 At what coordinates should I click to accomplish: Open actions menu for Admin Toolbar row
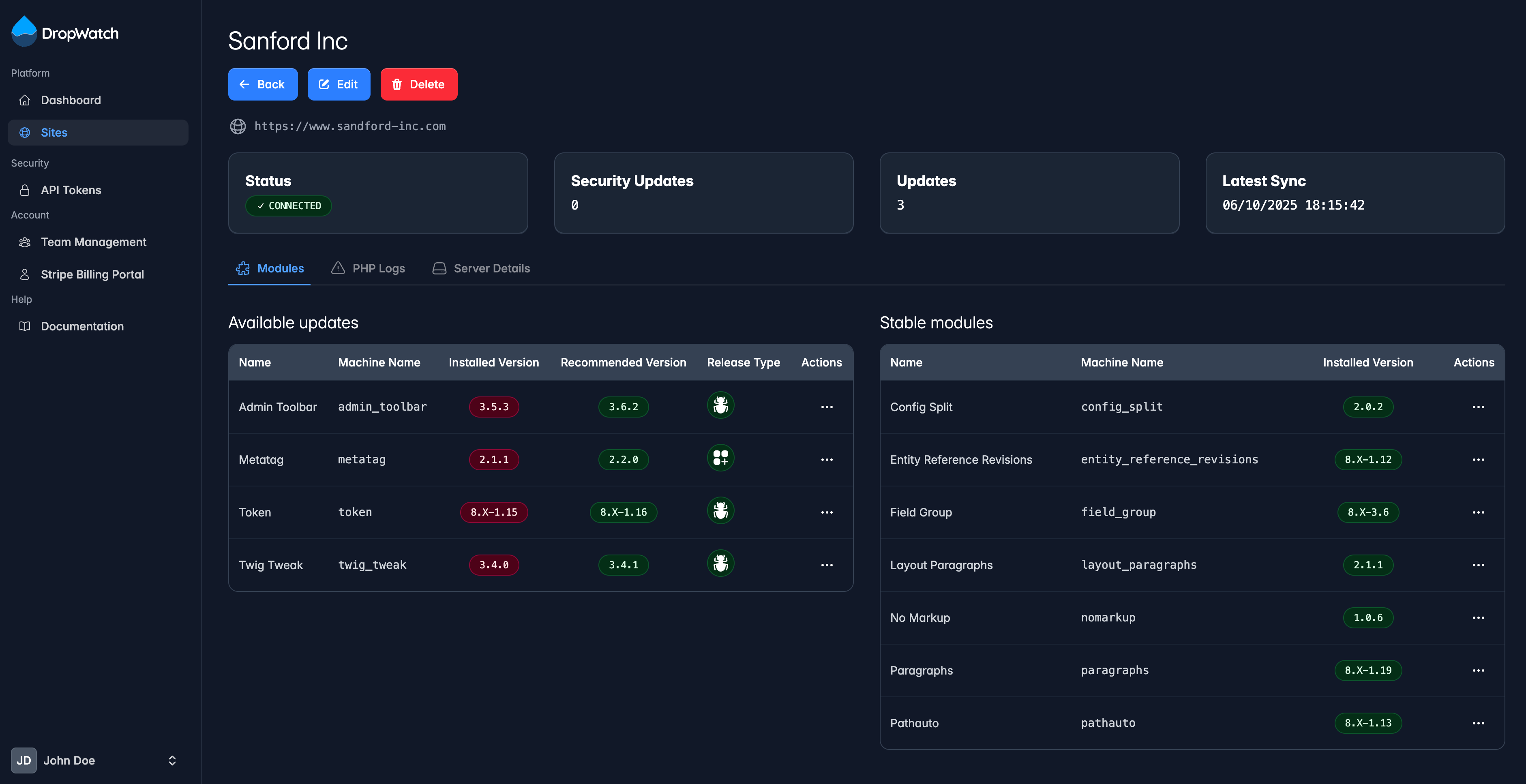pos(826,407)
